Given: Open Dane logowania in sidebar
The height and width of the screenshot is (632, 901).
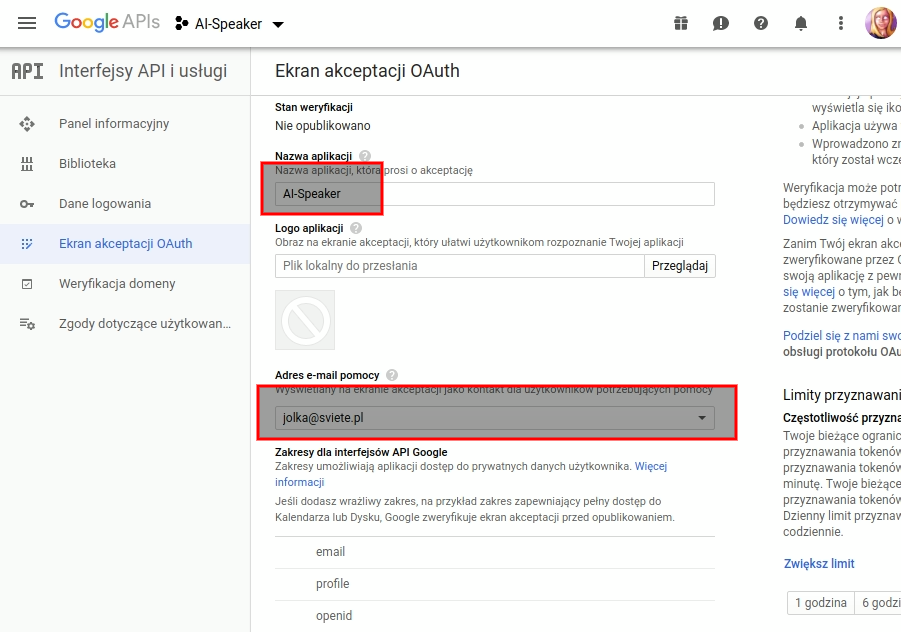Looking at the screenshot, I should (125, 204).
